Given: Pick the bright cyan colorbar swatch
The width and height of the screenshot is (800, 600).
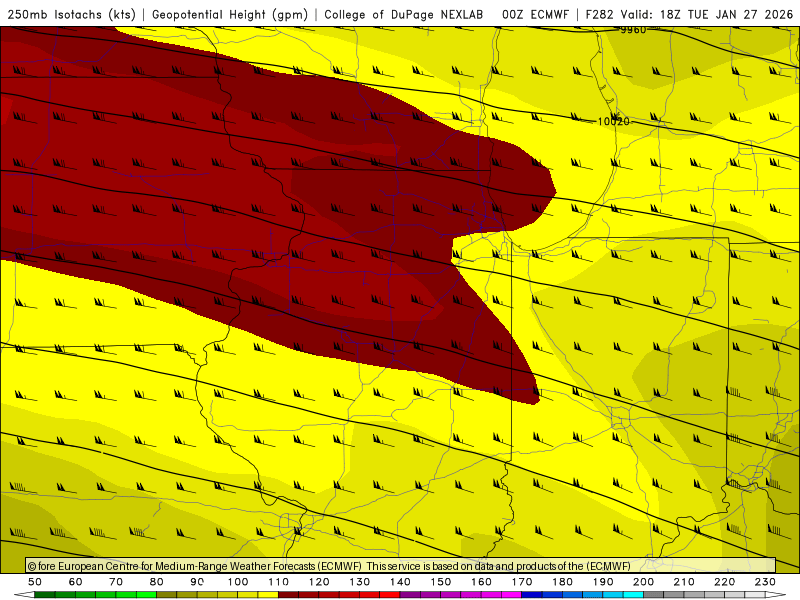Looking at the screenshot, I should pyautogui.click(x=633, y=595).
